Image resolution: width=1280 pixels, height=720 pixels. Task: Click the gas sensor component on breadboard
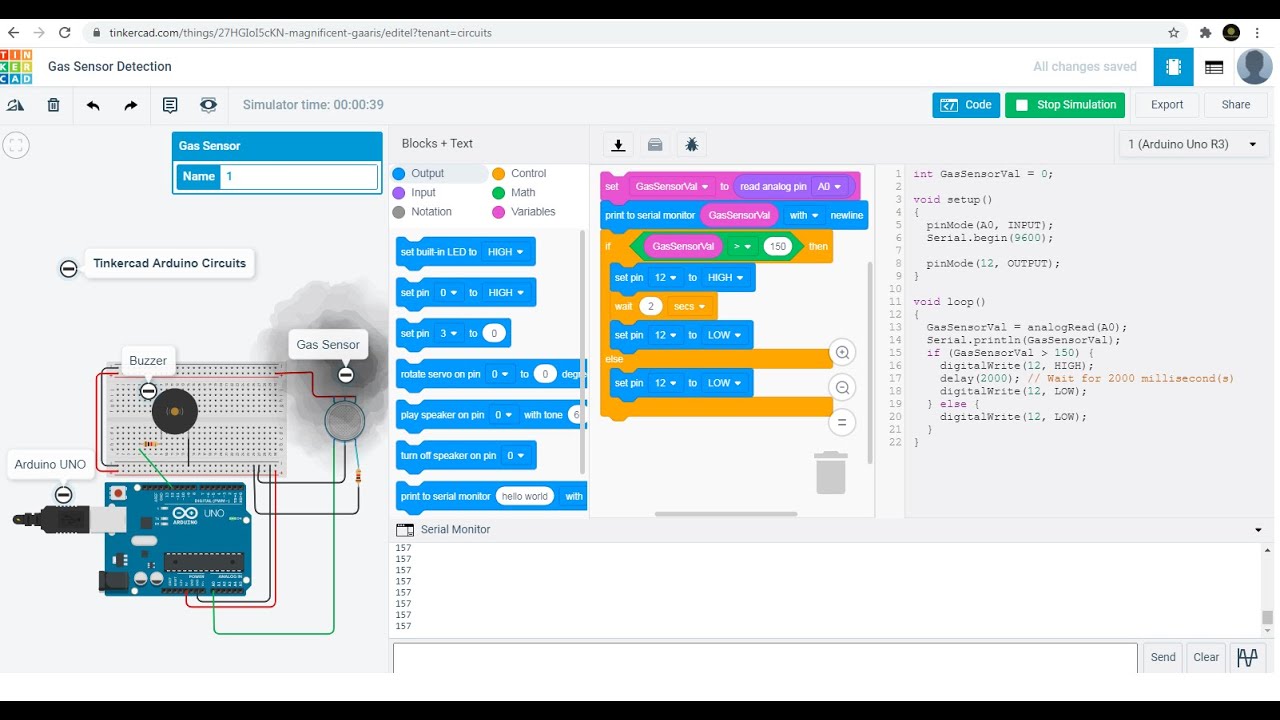pos(344,421)
